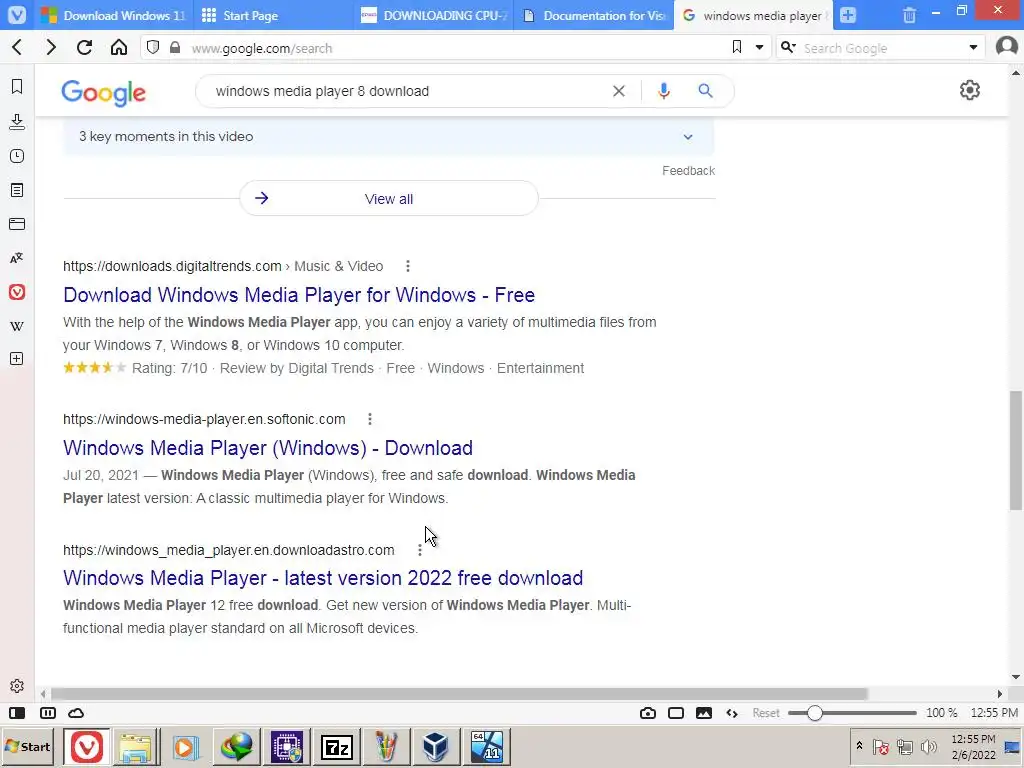Open the Windows Start menu
1024x768 pixels.
click(x=29, y=746)
